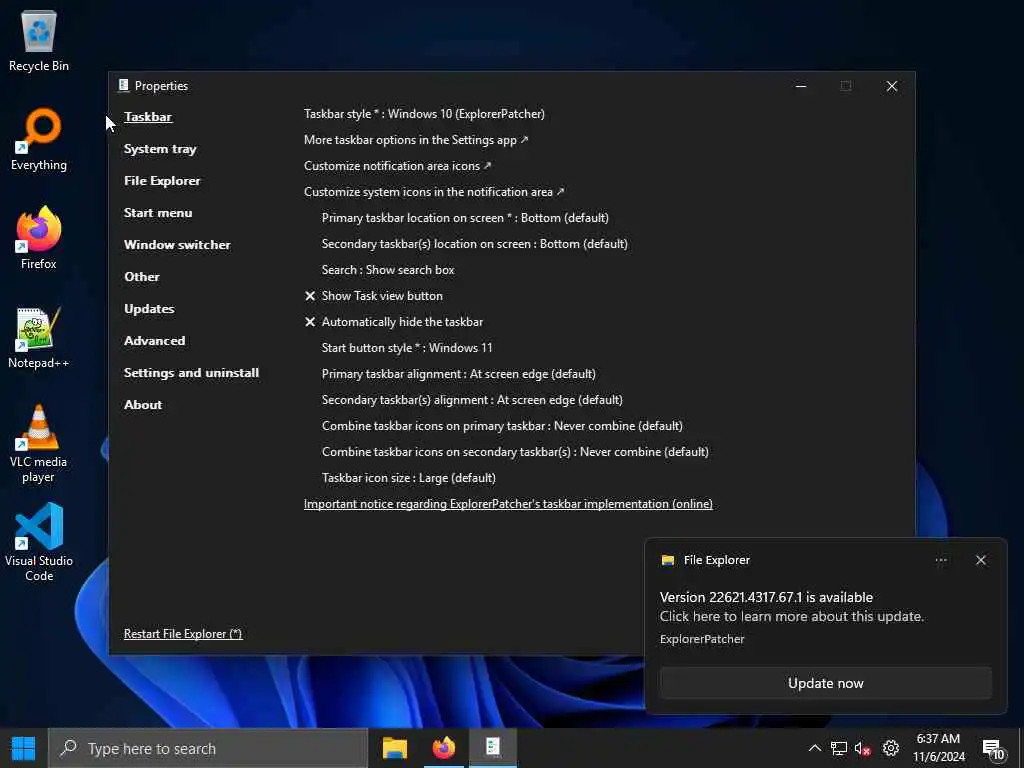Open More taskbar options in Settings app
This screenshot has width=1024, height=768.
(416, 140)
